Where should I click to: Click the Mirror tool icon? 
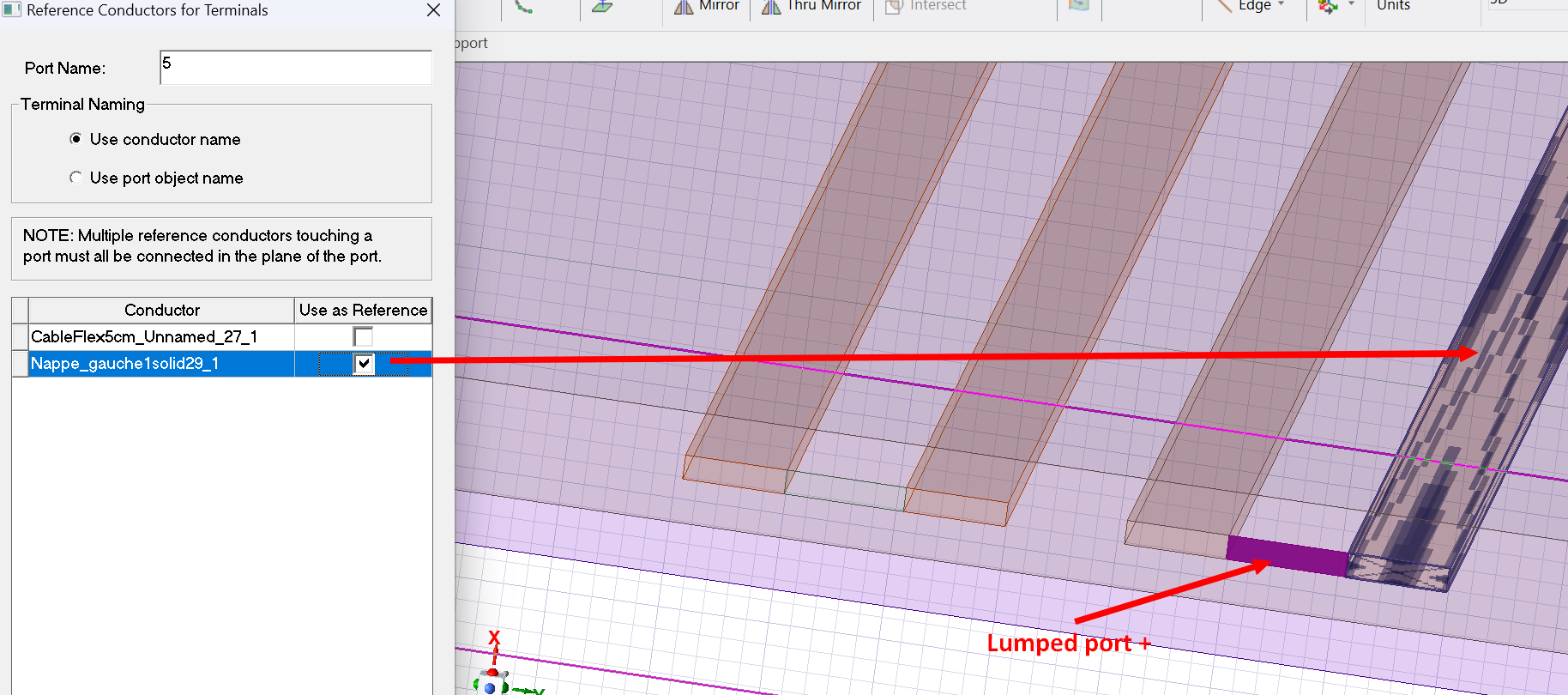point(684,7)
